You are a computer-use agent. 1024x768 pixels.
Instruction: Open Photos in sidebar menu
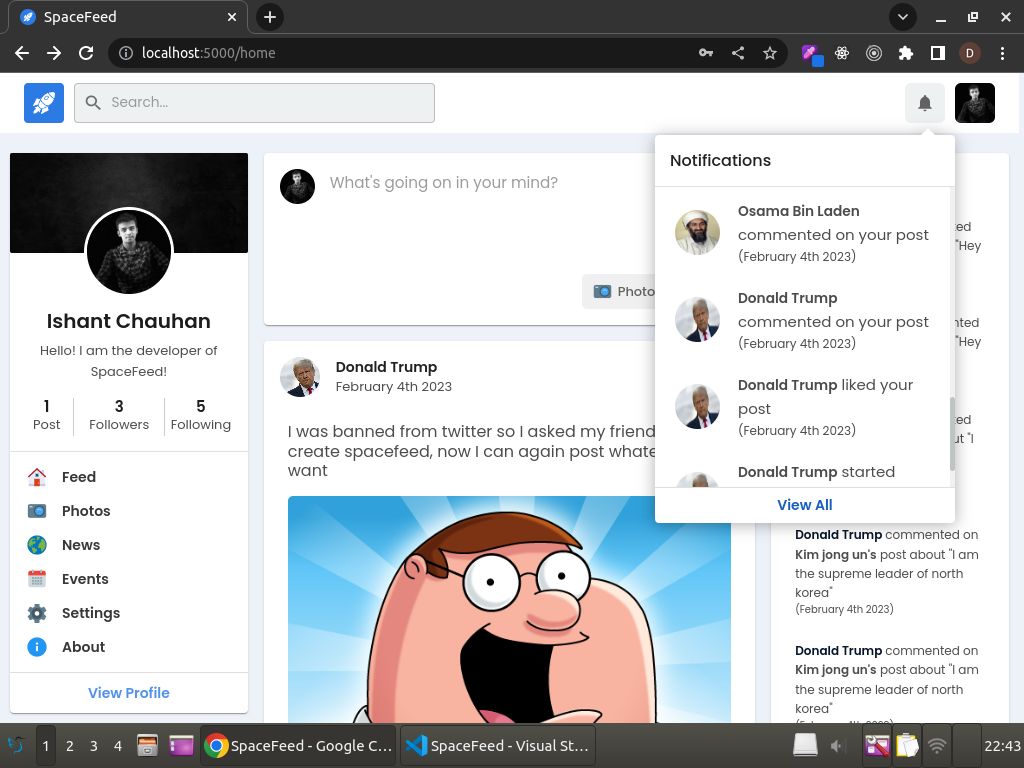pos(86,511)
